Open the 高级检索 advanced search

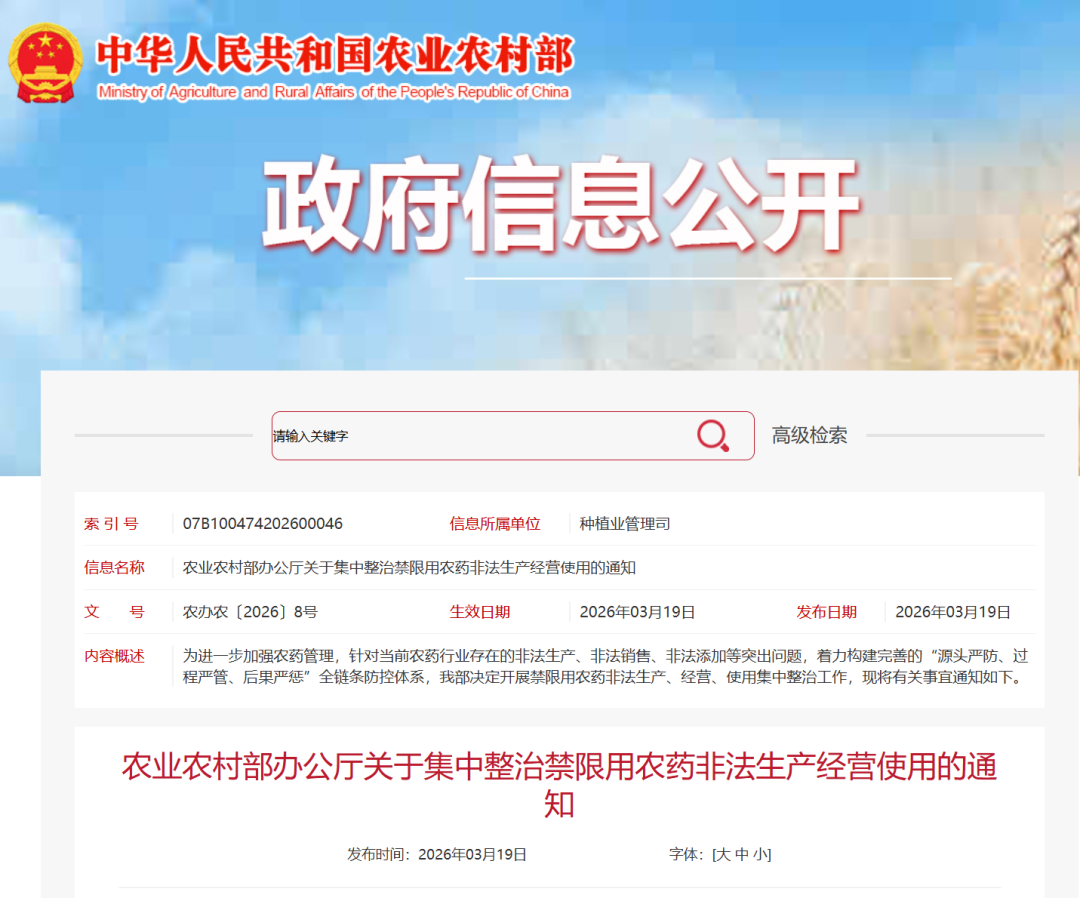coord(809,435)
